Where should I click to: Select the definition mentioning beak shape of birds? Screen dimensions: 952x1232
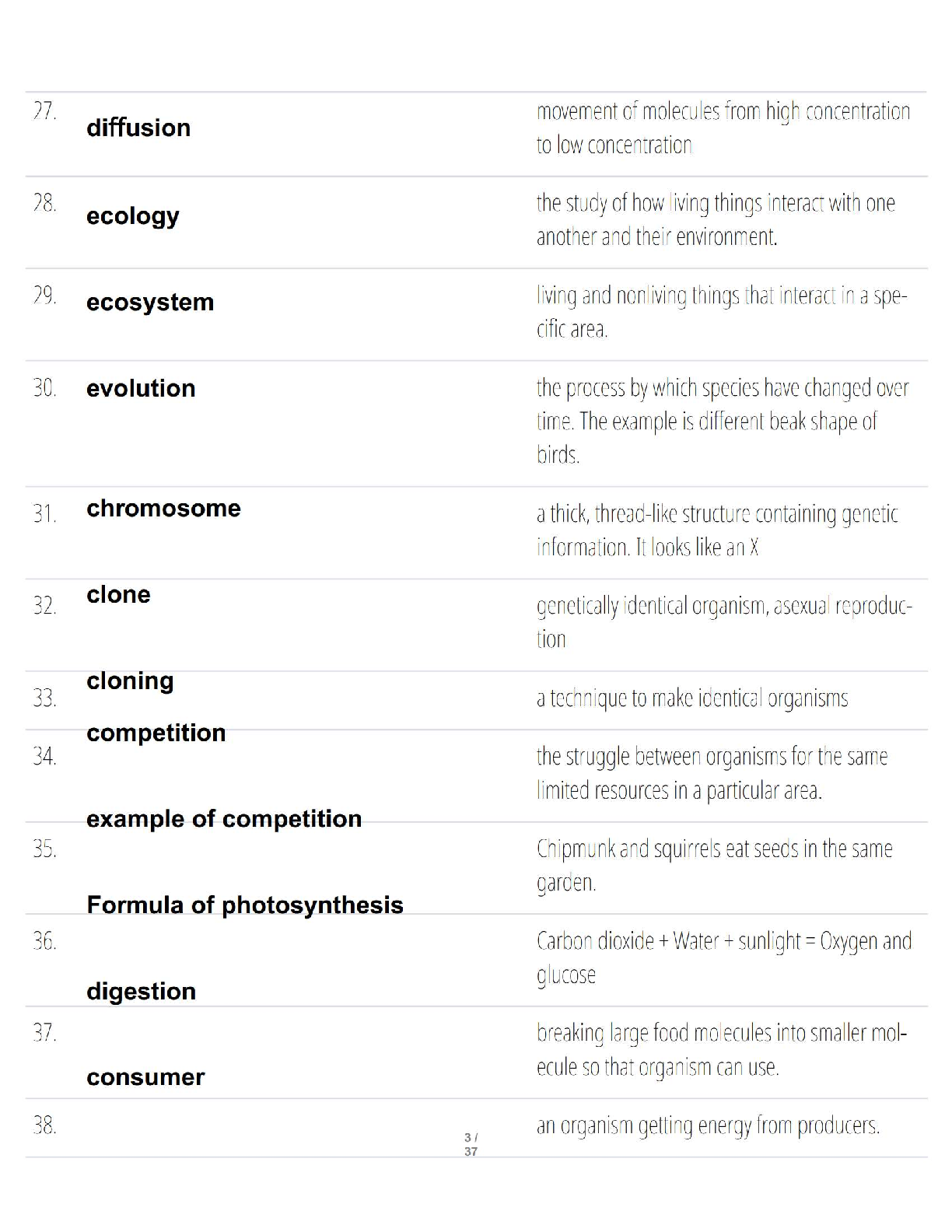pyautogui.click(x=723, y=421)
